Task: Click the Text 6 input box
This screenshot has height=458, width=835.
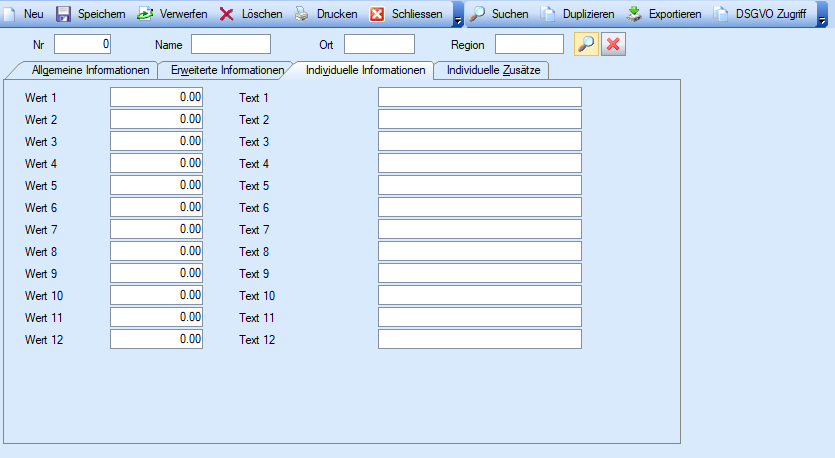Action: tap(480, 207)
